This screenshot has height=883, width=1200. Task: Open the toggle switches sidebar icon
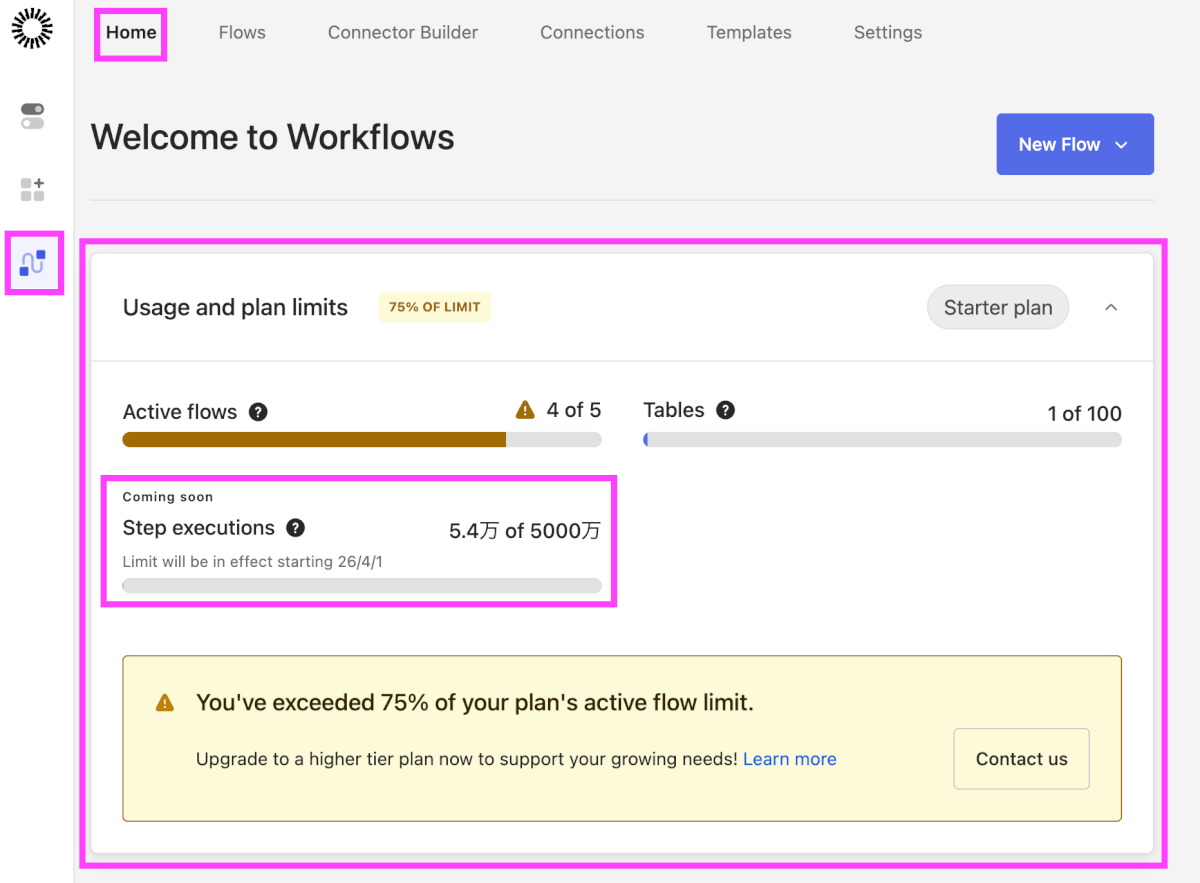click(x=33, y=116)
